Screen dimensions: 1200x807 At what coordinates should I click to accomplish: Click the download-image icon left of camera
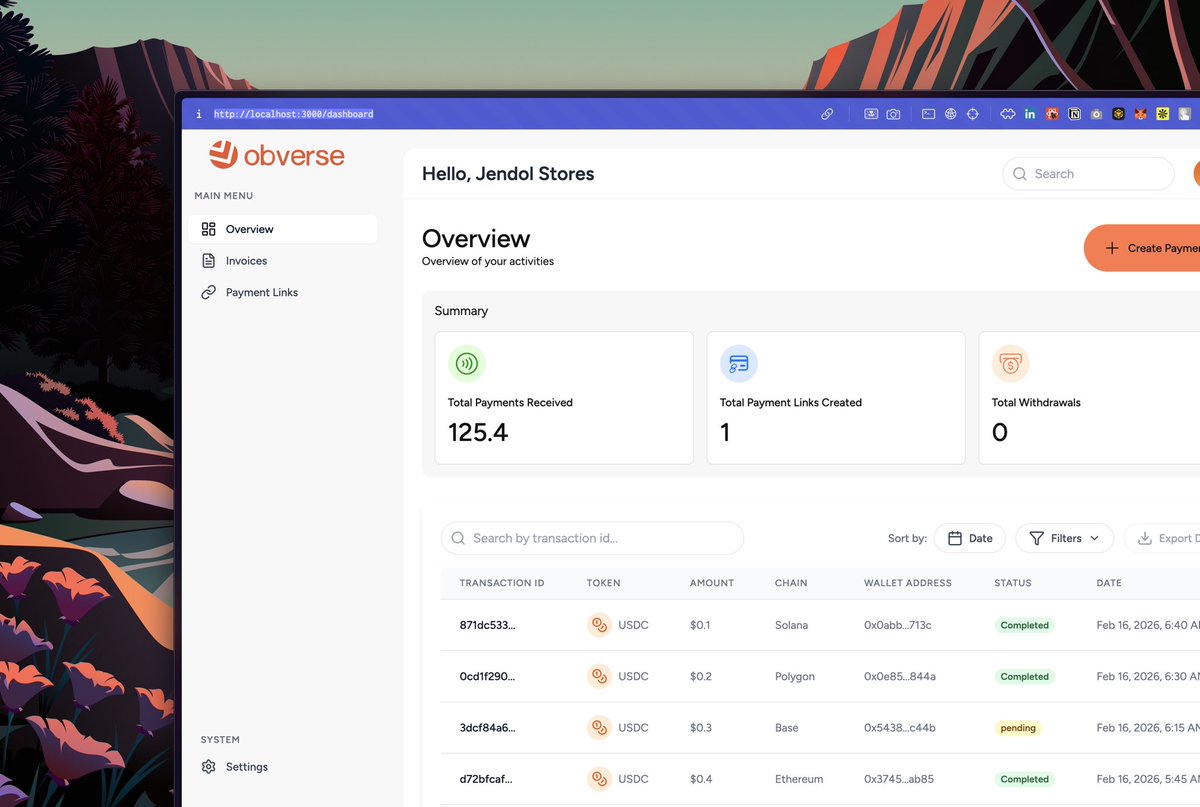click(x=871, y=115)
